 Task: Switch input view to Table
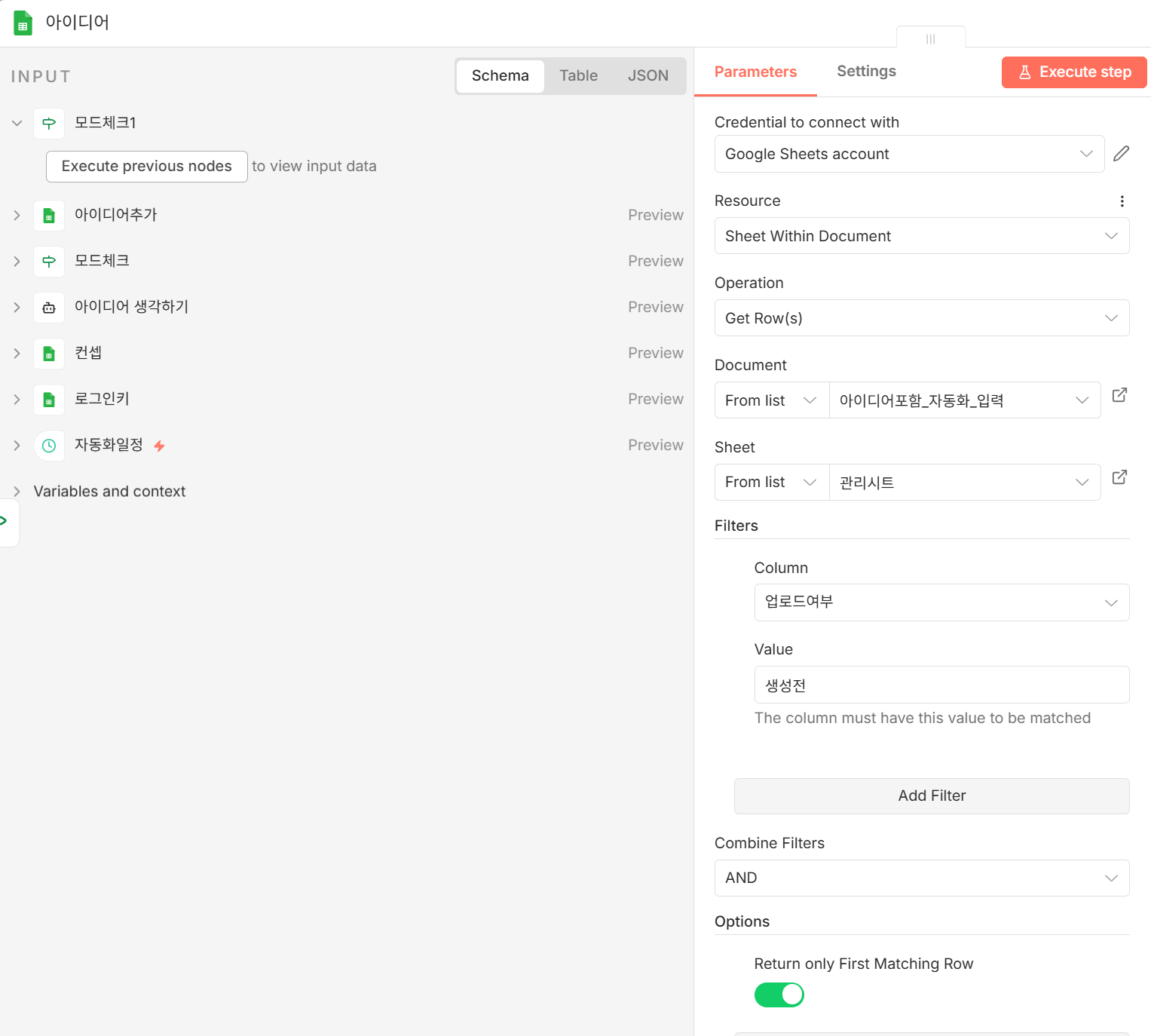point(578,76)
